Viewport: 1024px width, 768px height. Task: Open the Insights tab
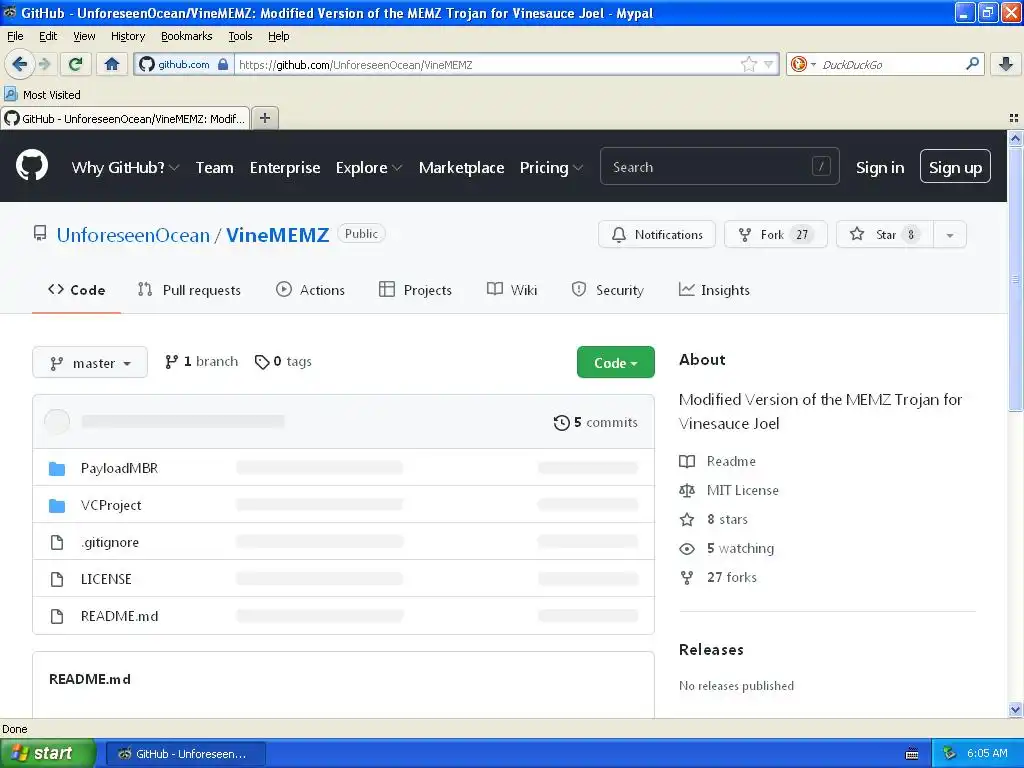(714, 290)
